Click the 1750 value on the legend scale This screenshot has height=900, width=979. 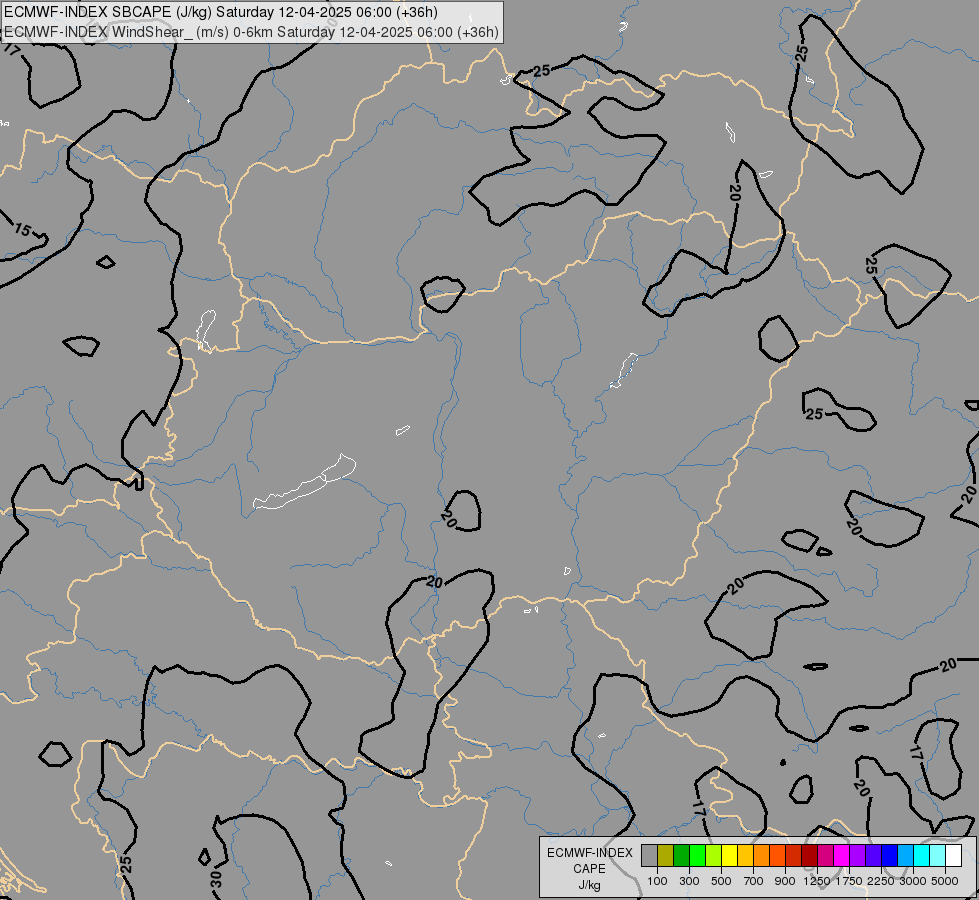849,881
